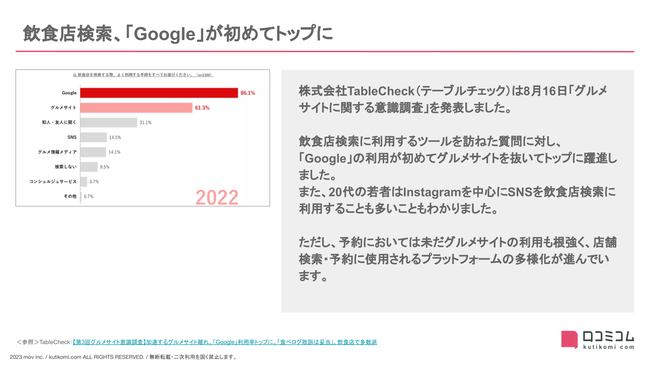Click the 61.3% value label
650x366 pixels.
(202, 108)
